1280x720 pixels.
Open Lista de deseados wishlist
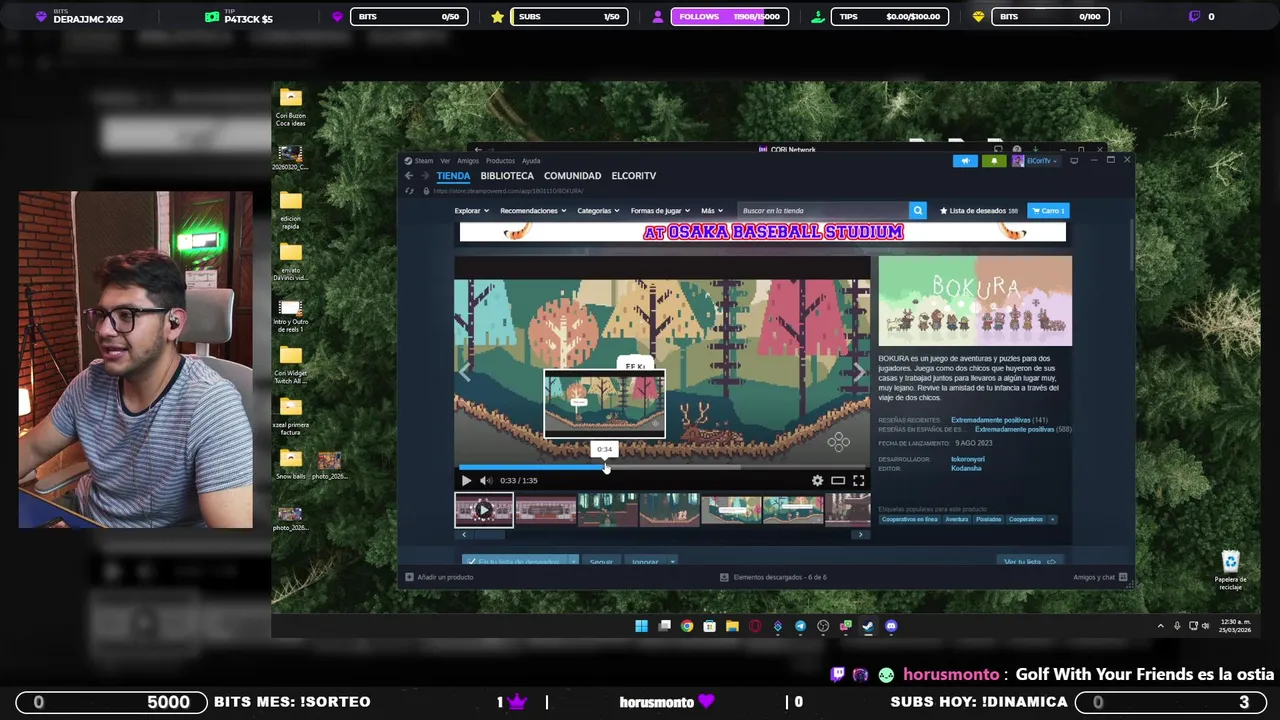(x=979, y=211)
